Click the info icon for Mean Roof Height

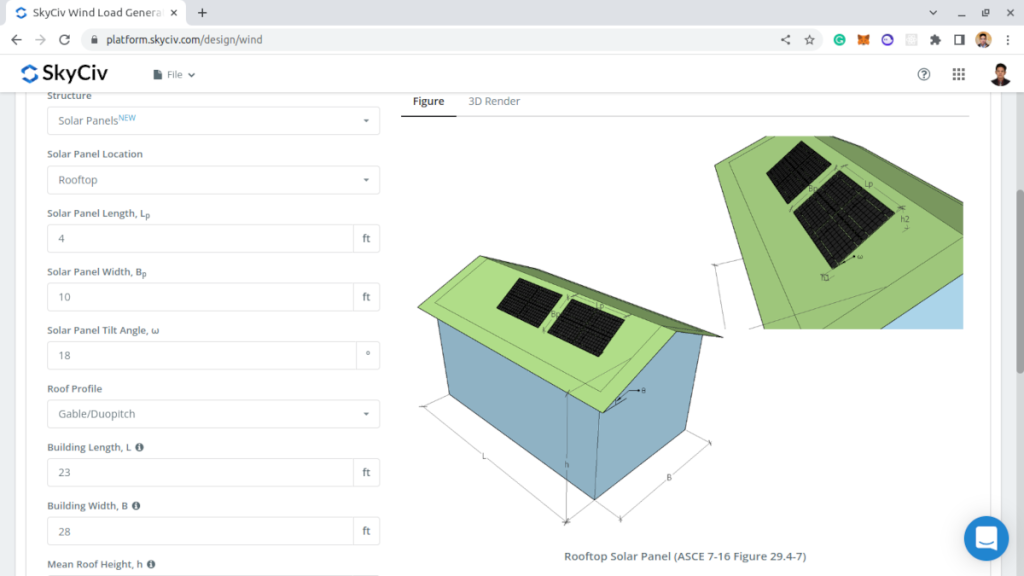click(x=149, y=564)
